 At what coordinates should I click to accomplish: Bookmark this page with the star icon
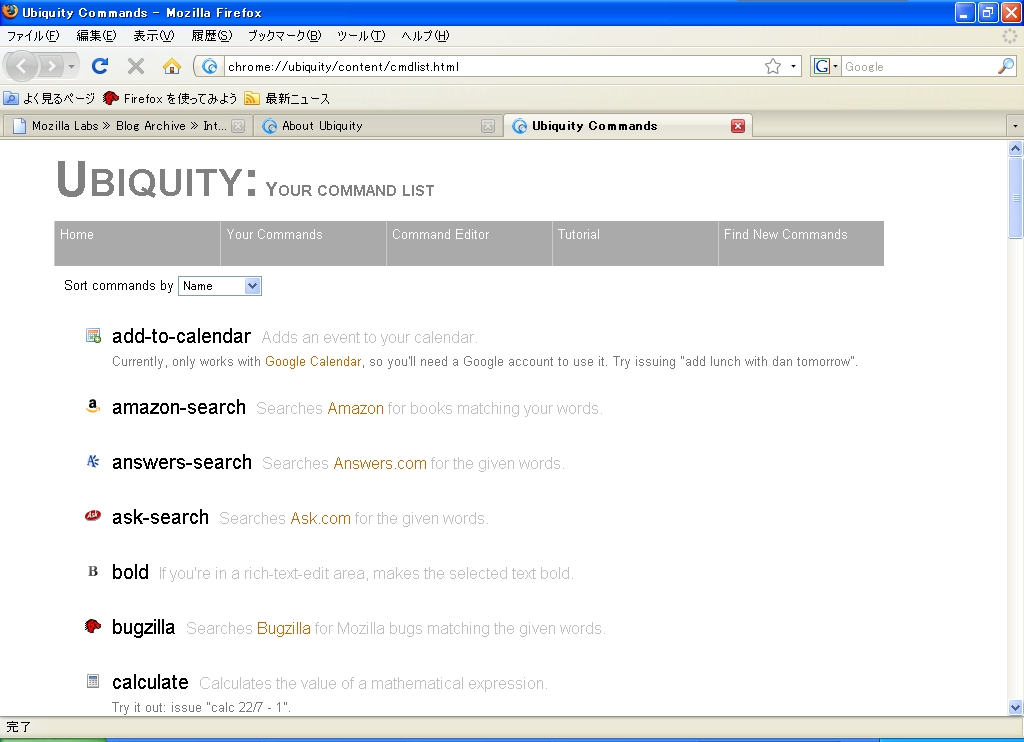coord(773,66)
